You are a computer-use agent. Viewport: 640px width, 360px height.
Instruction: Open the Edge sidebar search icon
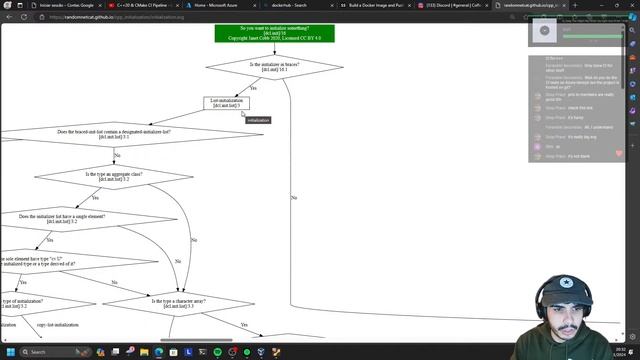632,30
